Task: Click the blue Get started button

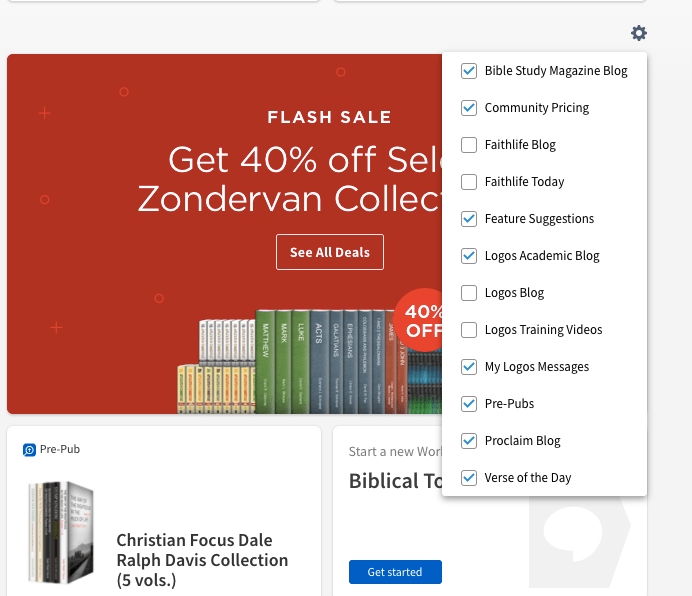Action: (395, 572)
